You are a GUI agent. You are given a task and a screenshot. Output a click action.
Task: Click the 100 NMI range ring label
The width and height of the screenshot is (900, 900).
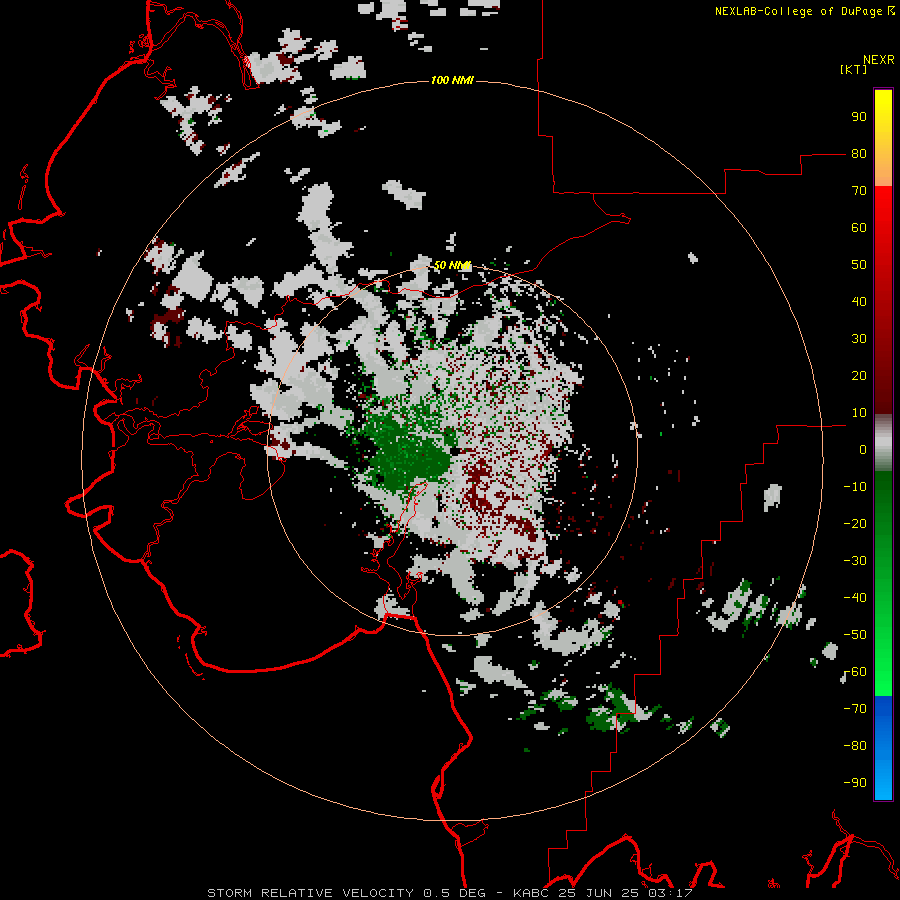click(x=452, y=80)
